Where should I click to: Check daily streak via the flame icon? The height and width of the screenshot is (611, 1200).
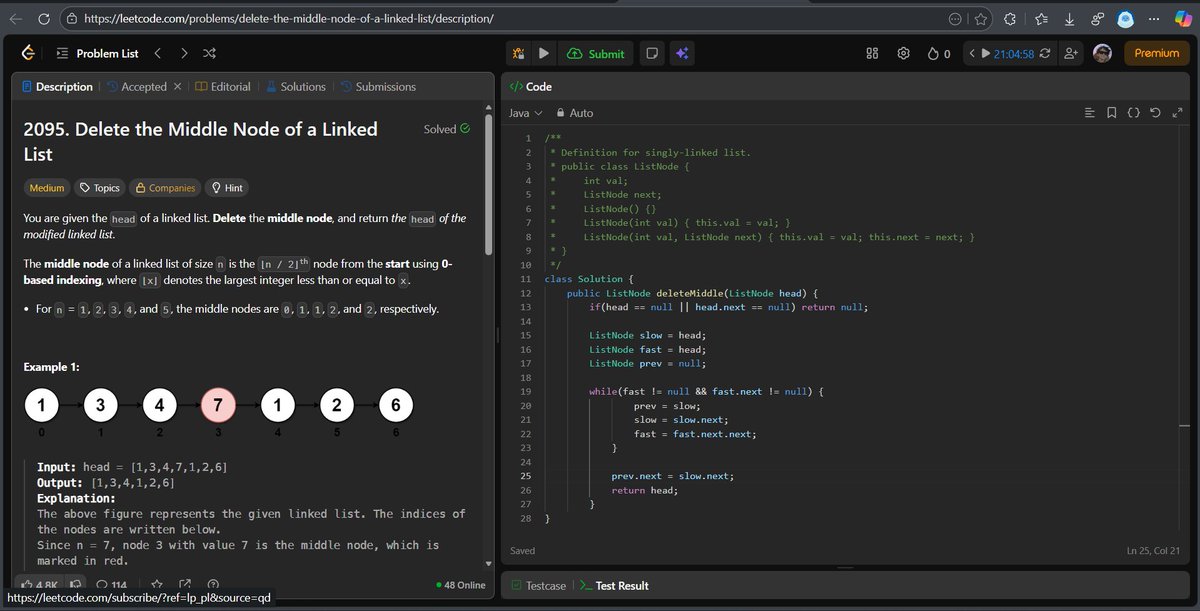[x=931, y=53]
